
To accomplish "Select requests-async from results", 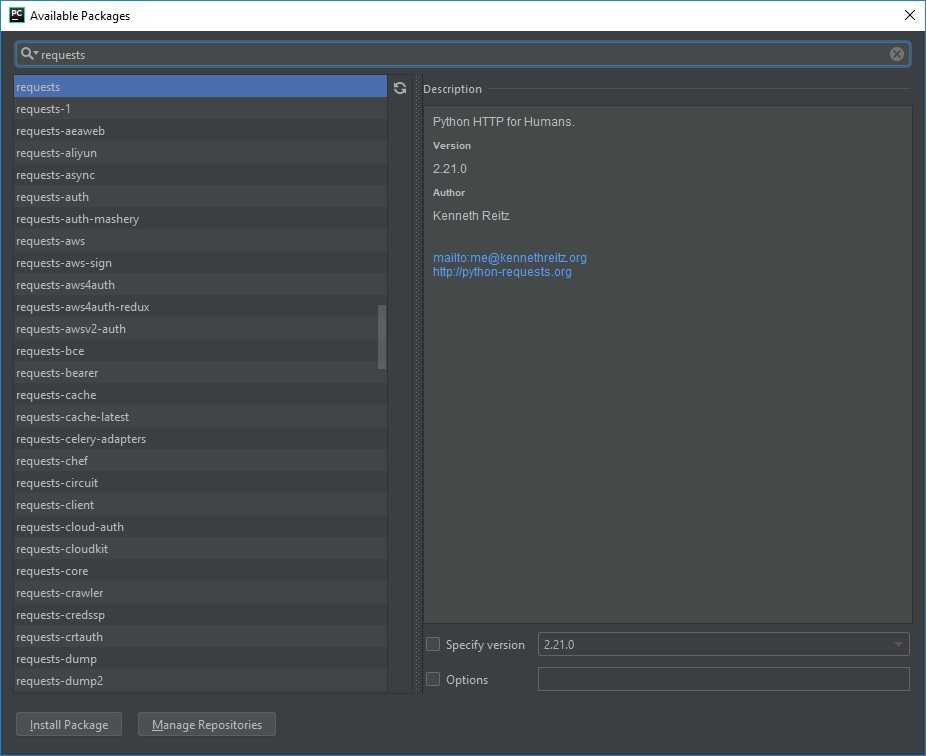I will click(x=56, y=175).
